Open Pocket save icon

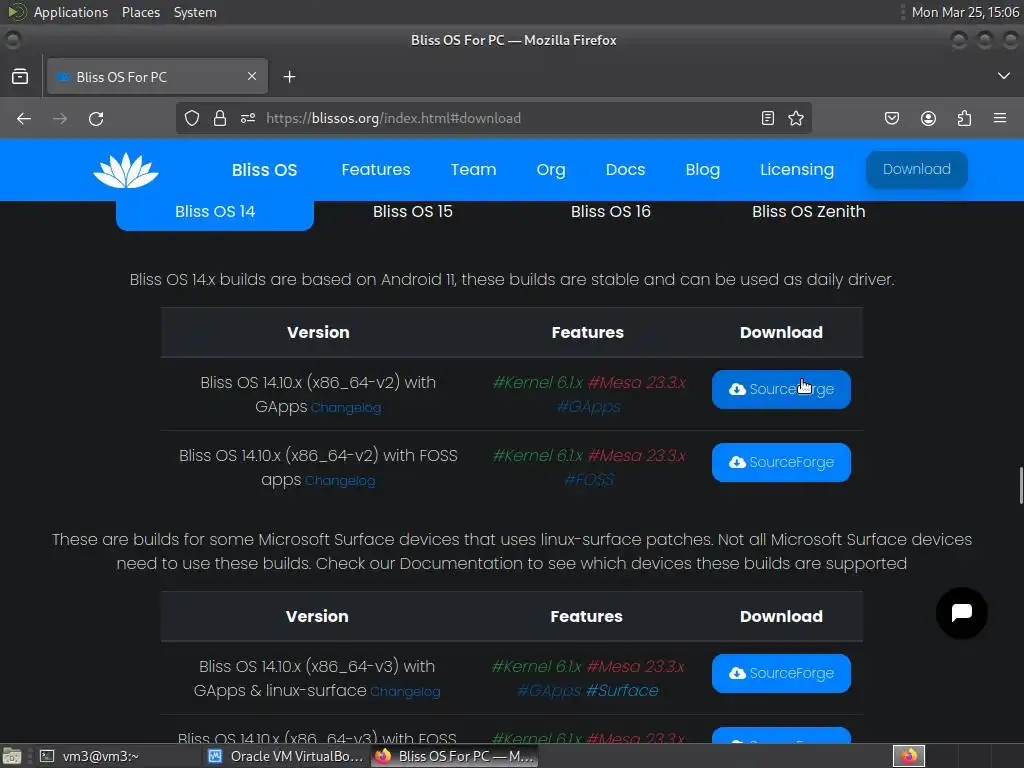coord(892,118)
